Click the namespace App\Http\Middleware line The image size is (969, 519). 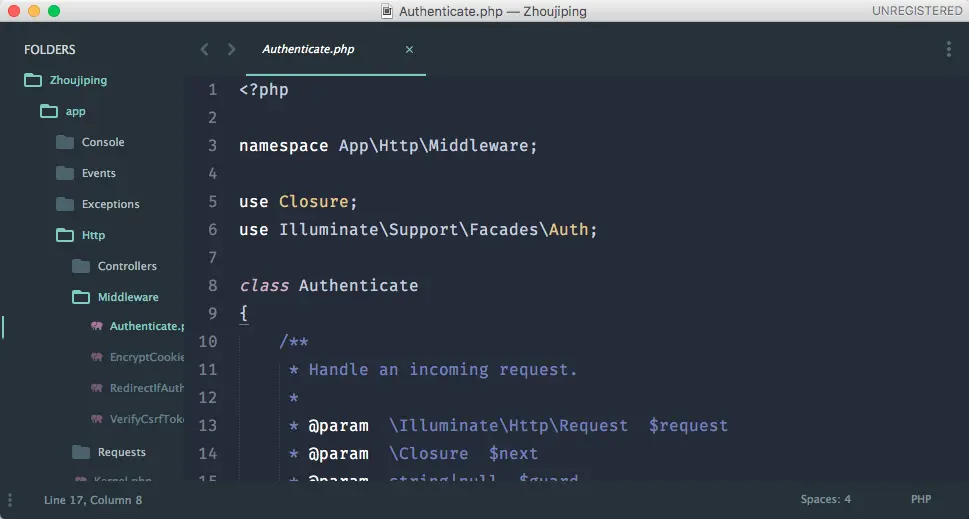[388, 146]
